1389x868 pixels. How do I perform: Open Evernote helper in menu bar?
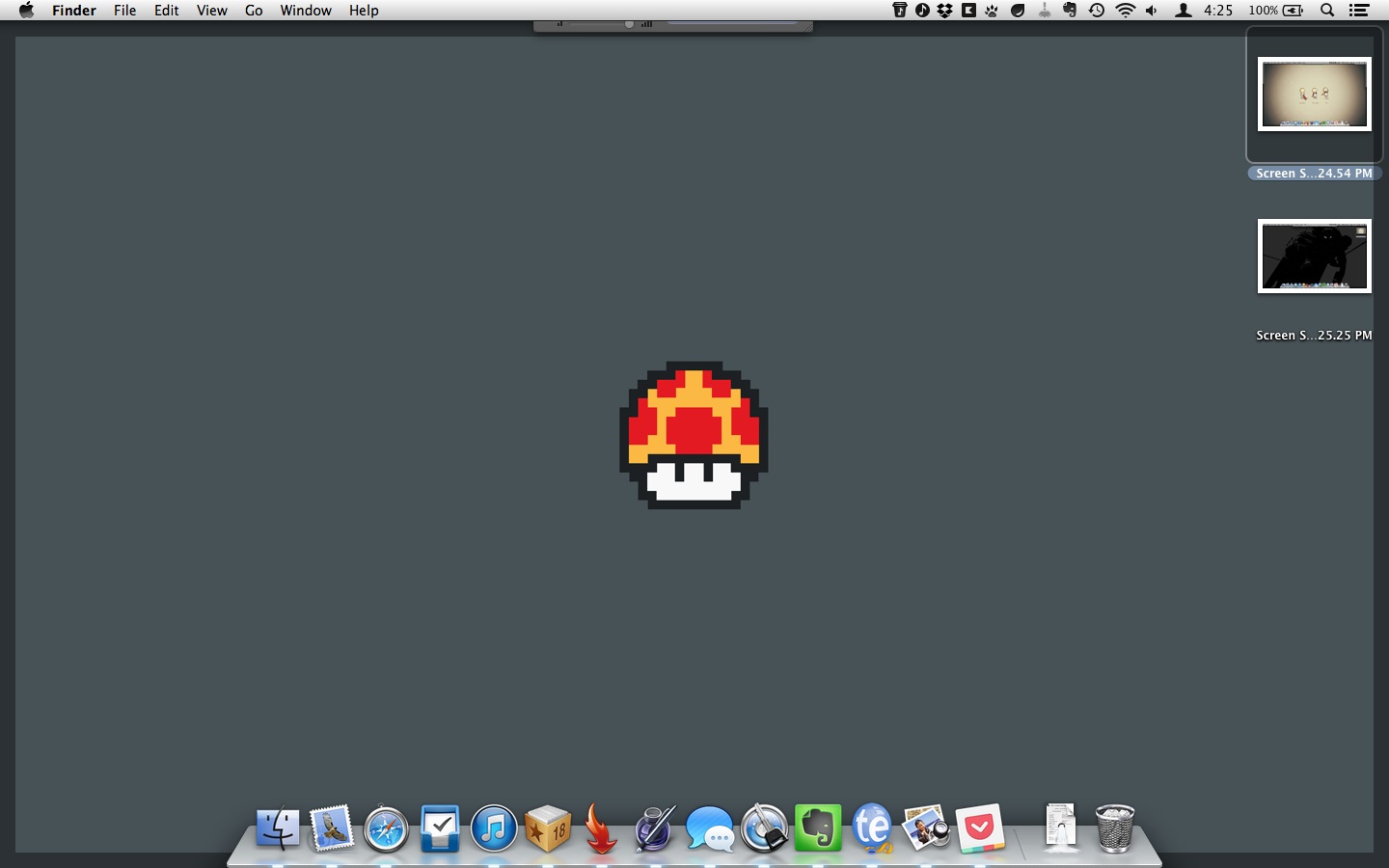click(1070, 11)
